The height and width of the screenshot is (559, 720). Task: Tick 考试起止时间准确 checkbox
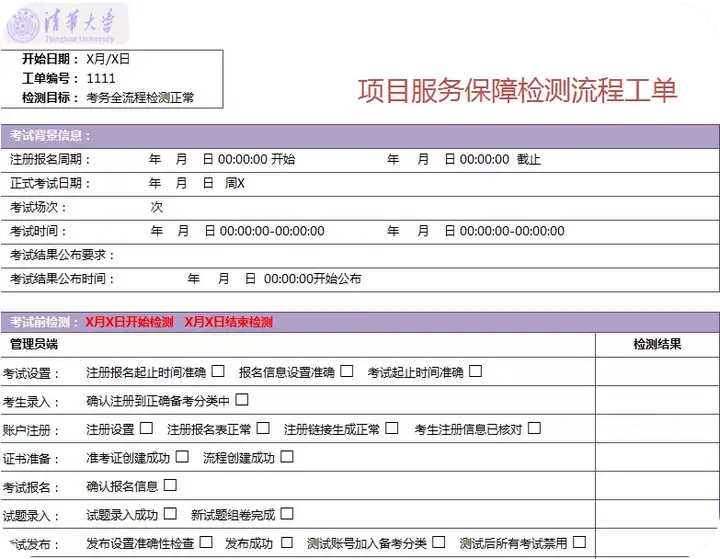(x=475, y=371)
